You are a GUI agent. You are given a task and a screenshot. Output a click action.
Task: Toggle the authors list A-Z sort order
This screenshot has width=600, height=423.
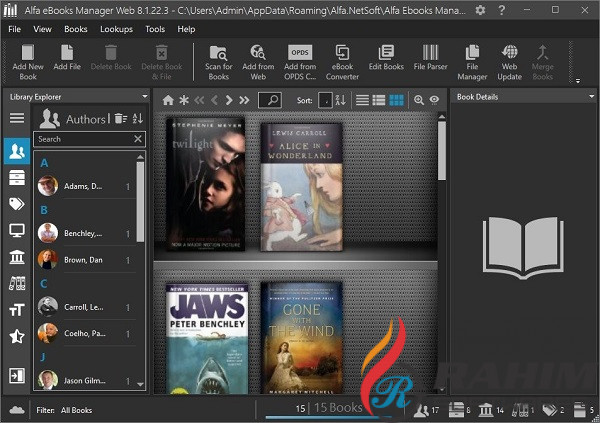coord(138,119)
